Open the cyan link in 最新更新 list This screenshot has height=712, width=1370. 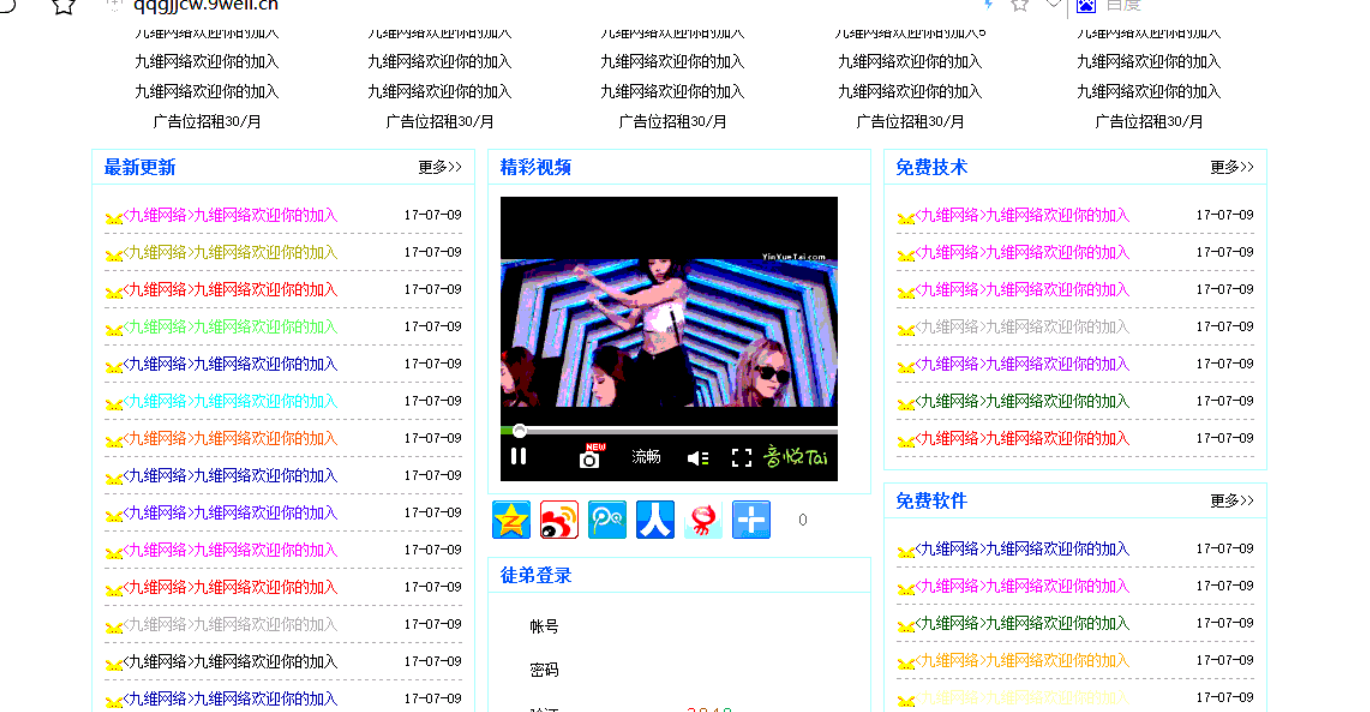(230, 401)
